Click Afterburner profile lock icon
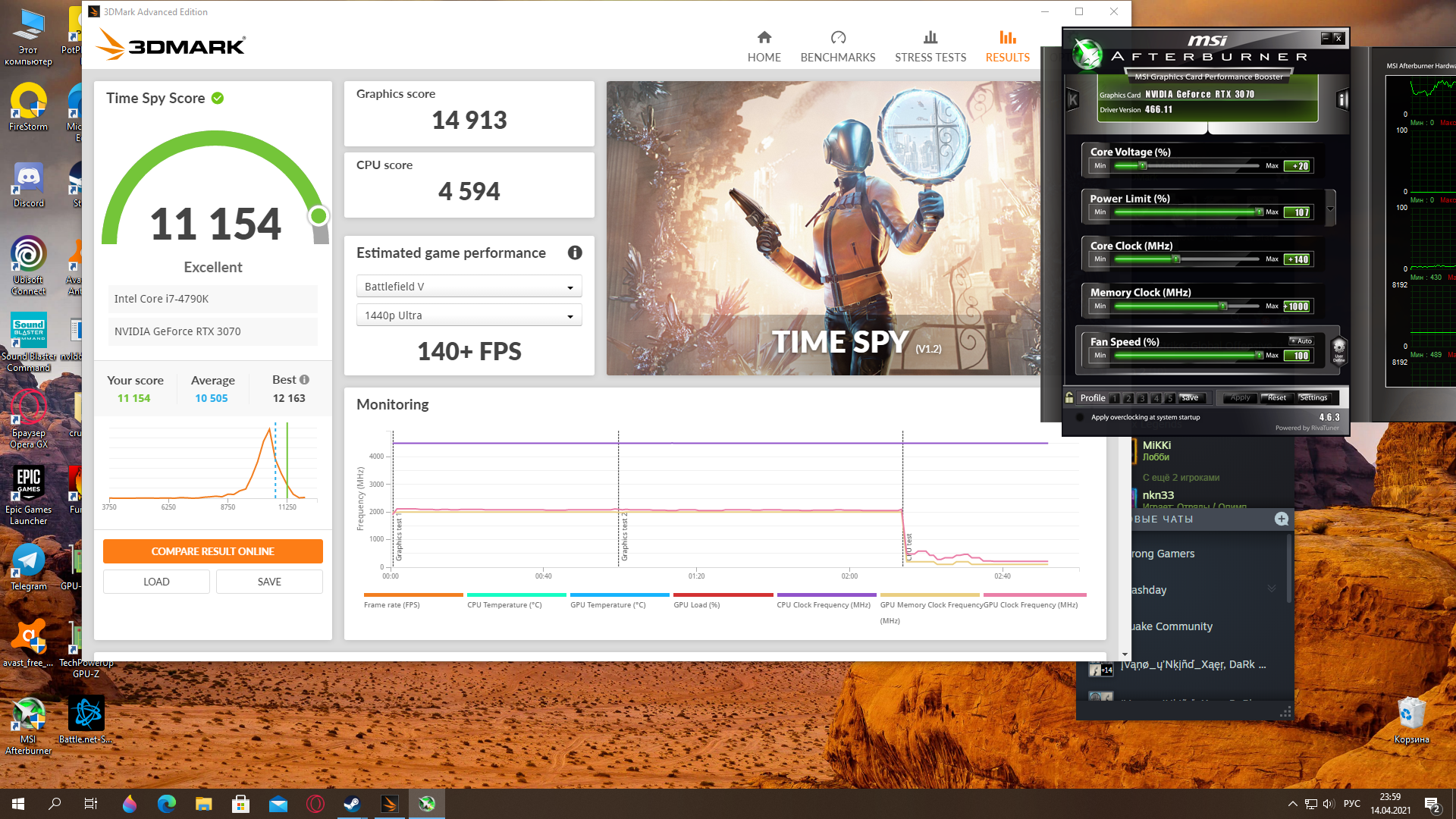 click(x=1069, y=397)
